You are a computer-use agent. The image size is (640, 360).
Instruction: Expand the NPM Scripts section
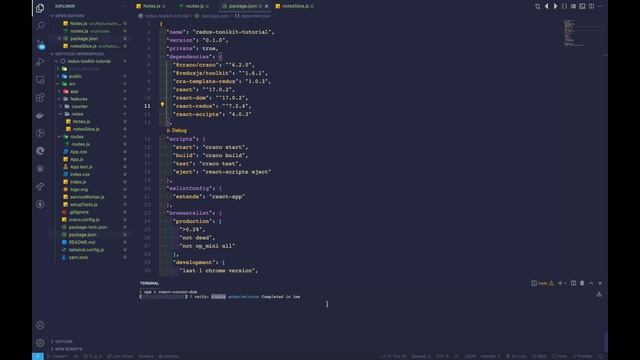(68, 349)
